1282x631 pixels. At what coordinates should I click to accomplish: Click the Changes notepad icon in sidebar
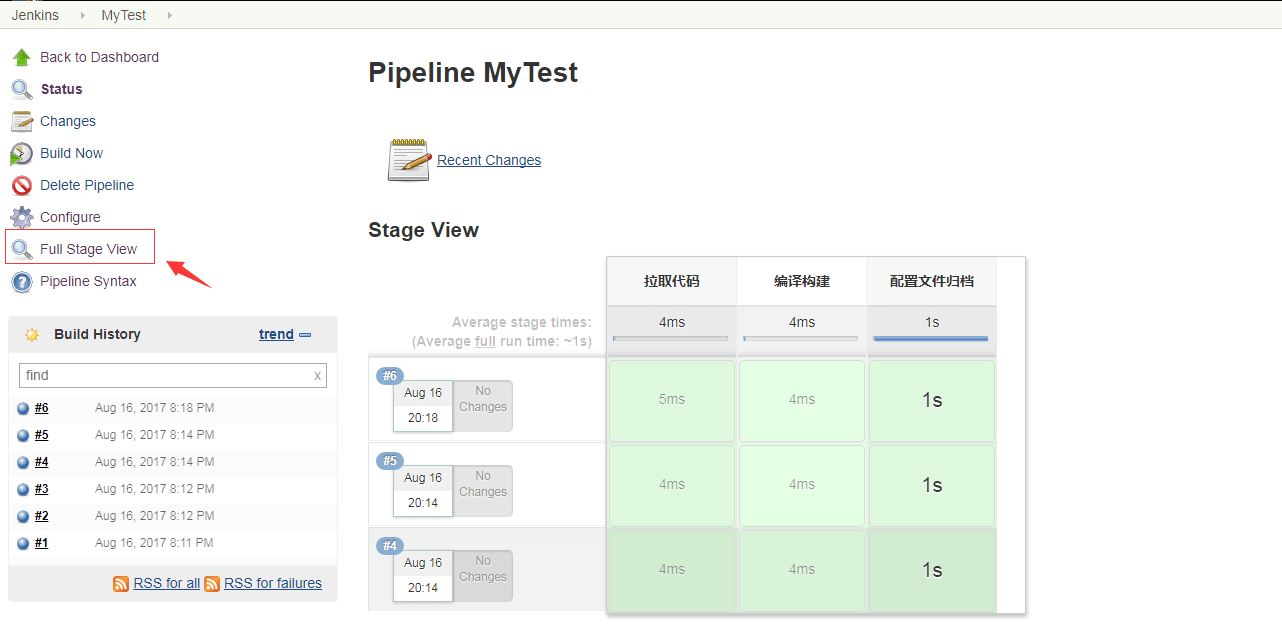point(22,121)
